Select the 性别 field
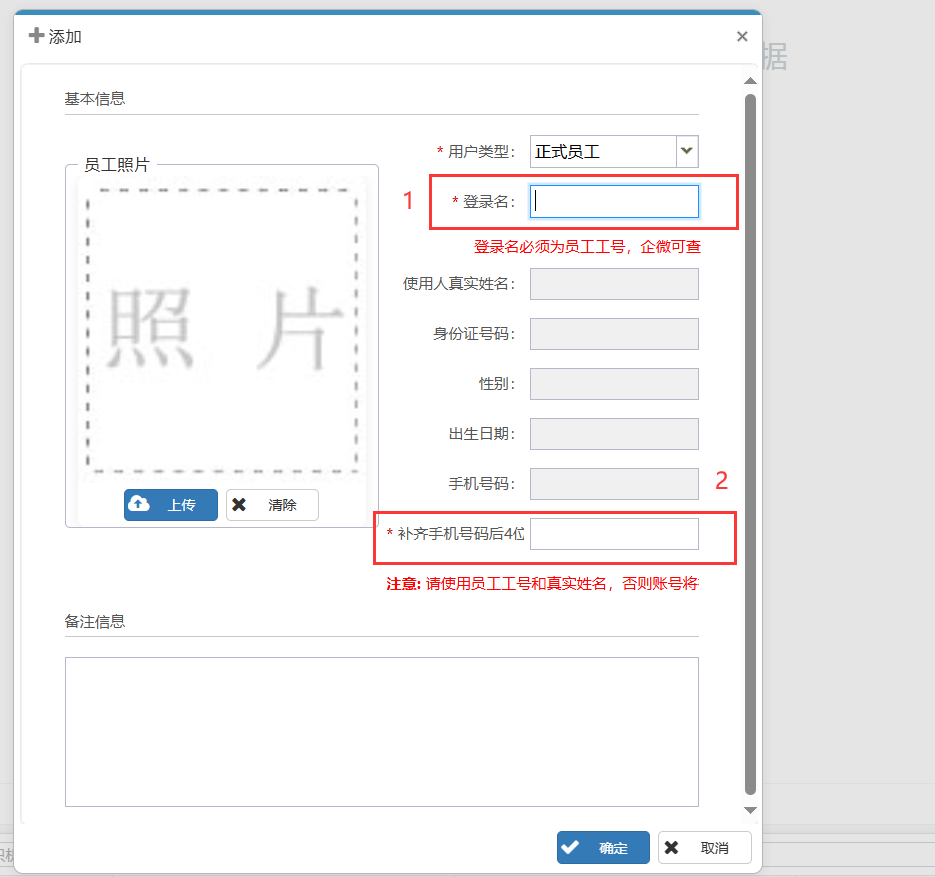935x877 pixels. click(x=614, y=384)
